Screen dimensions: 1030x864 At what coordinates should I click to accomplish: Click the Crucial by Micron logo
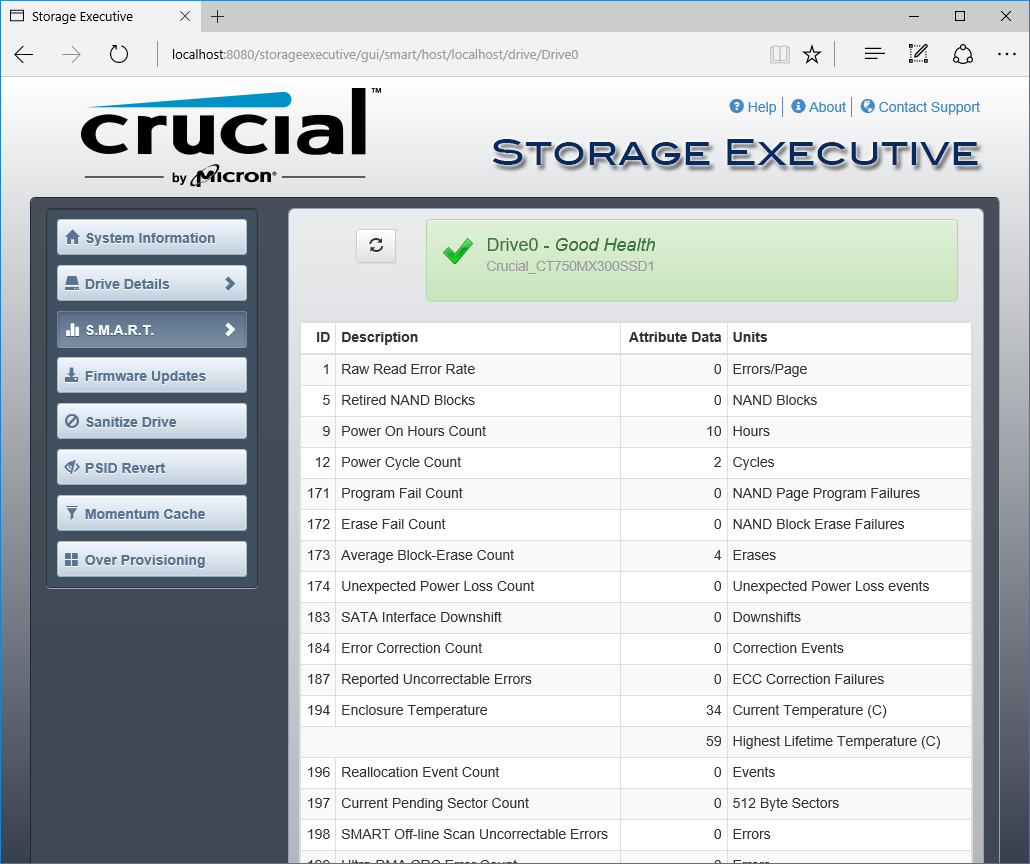coord(230,137)
